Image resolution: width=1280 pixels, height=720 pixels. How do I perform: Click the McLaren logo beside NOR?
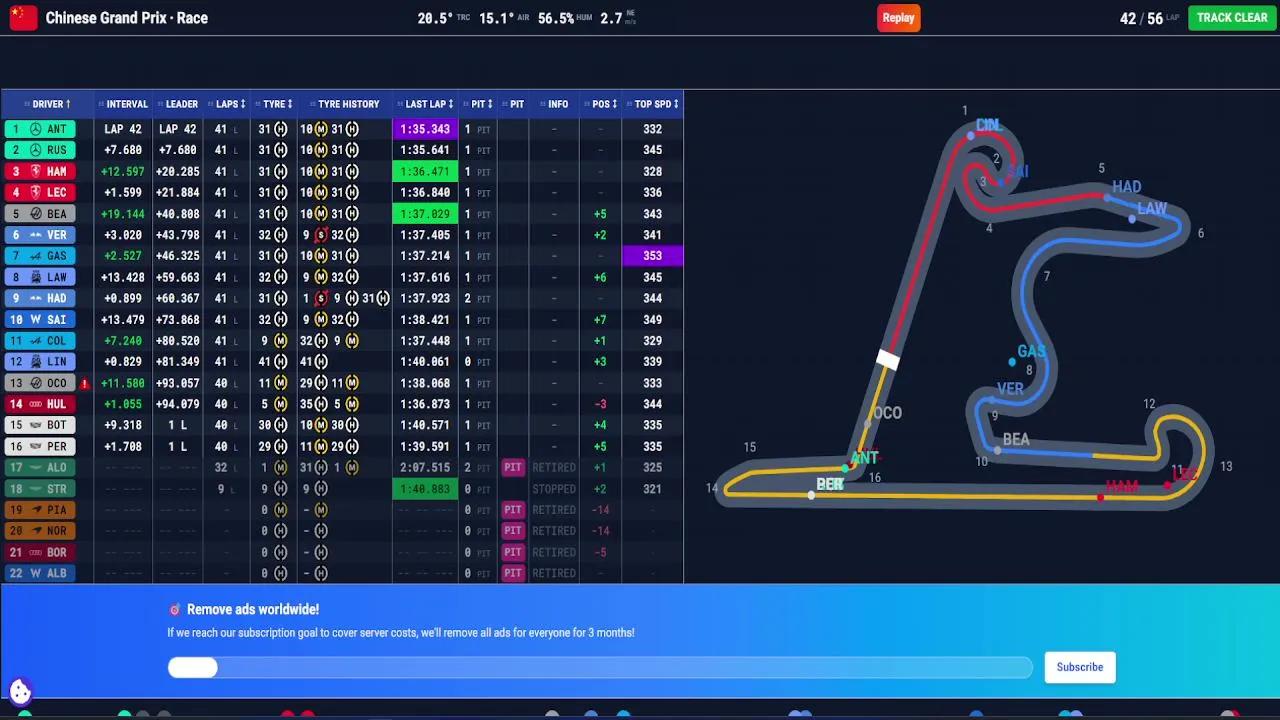click(35, 531)
